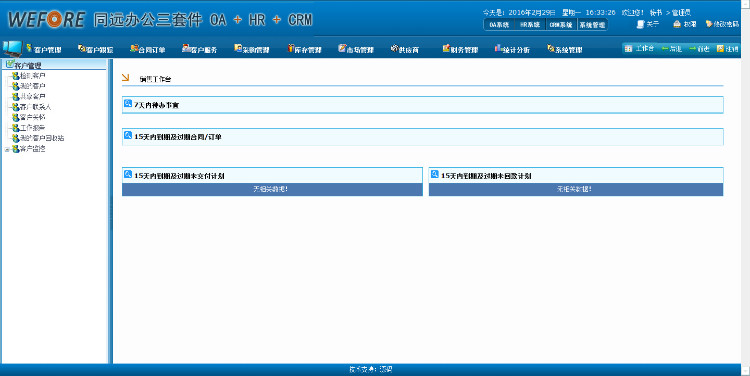The height and width of the screenshot is (376, 750).
Task: Click the 无相关数据 row in the 未交付计划 panel
Action: pyautogui.click(x=272, y=189)
